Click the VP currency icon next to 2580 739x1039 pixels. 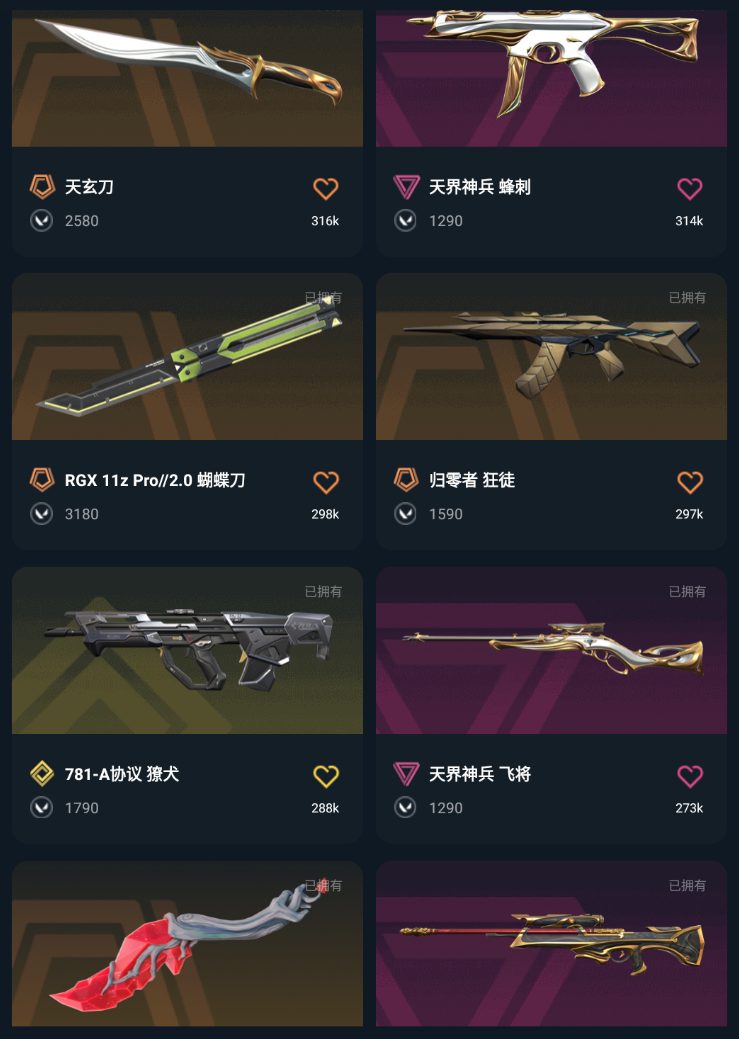[42, 221]
